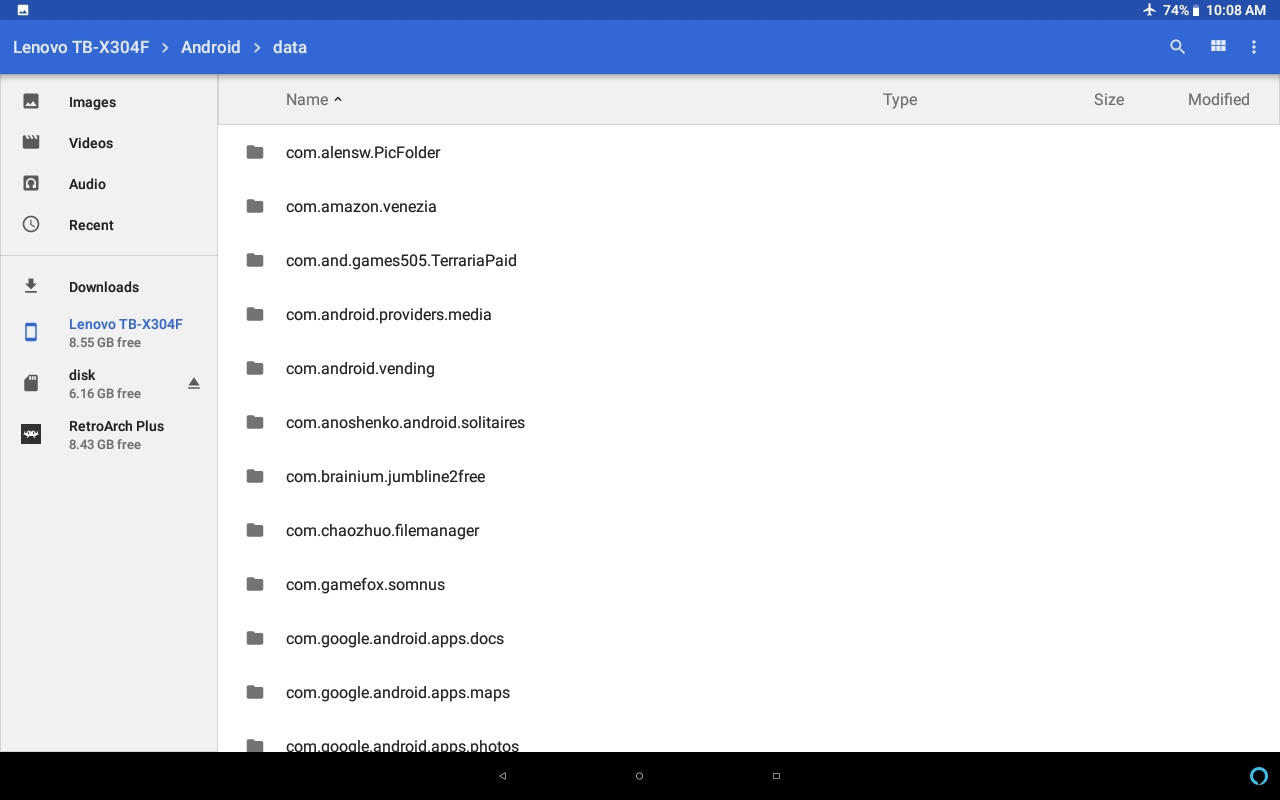Open the com.brainium.jumbline2free folder name
This screenshot has height=800, width=1280.
(385, 476)
